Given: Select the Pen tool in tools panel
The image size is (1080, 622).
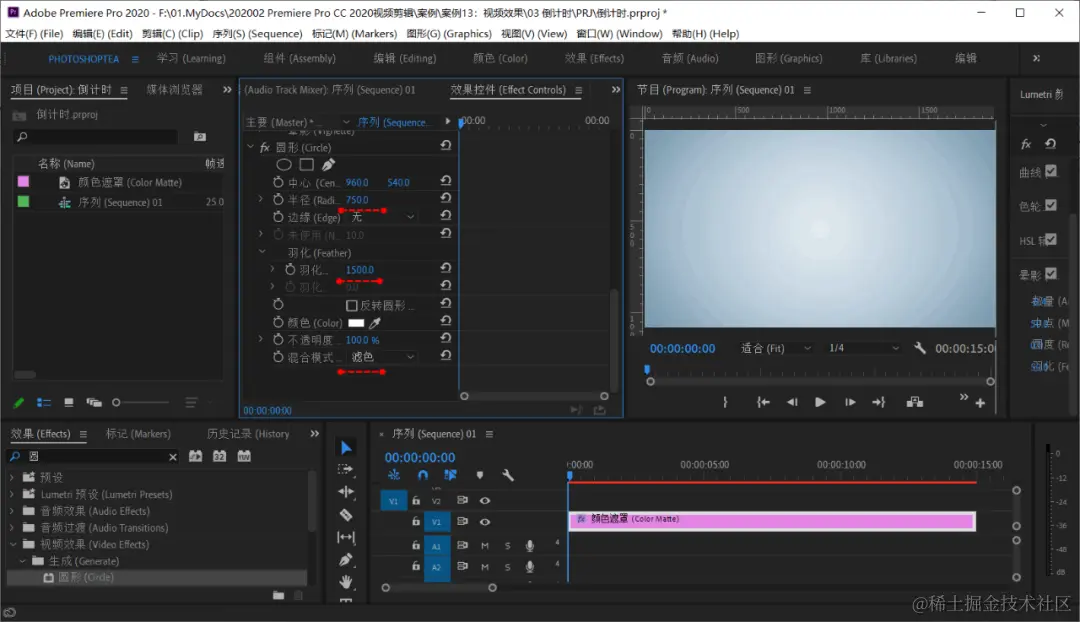Looking at the screenshot, I should 346,560.
